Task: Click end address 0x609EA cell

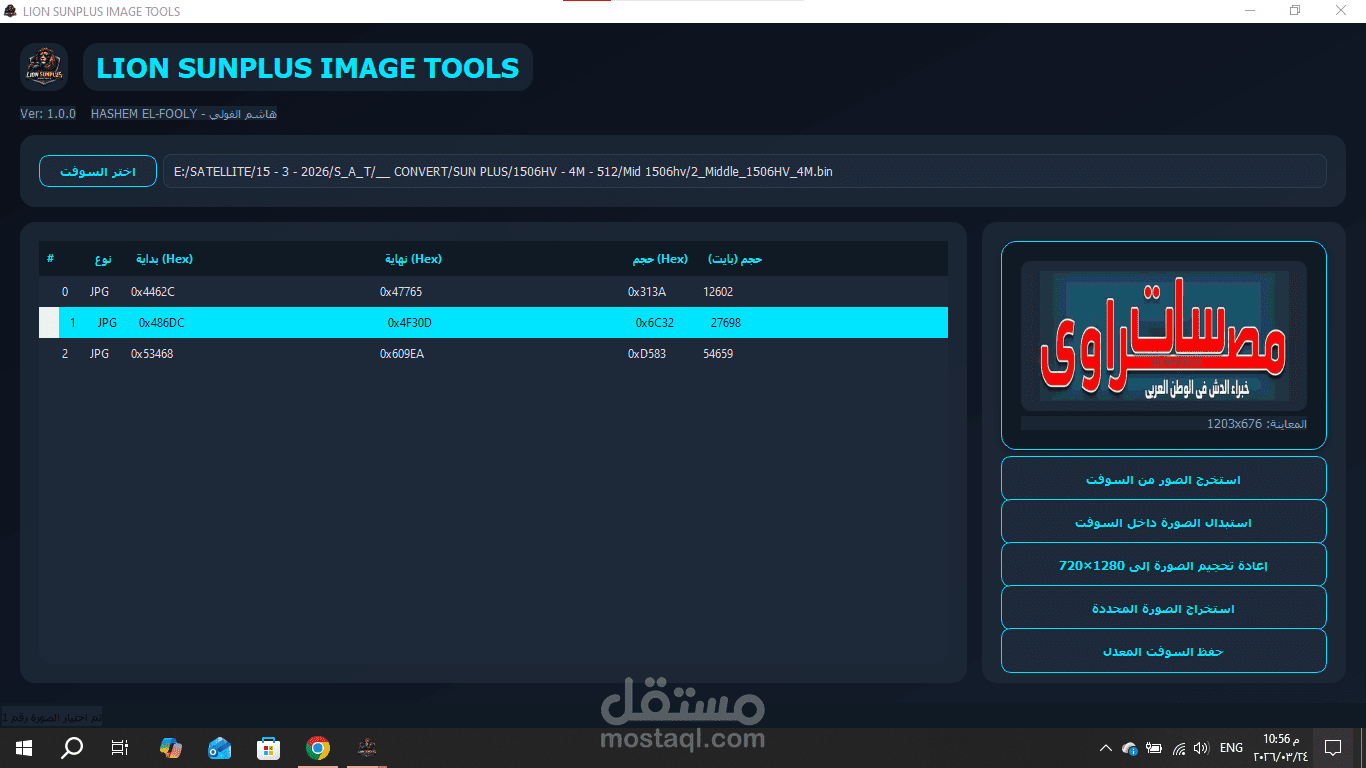Action: [402, 354]
